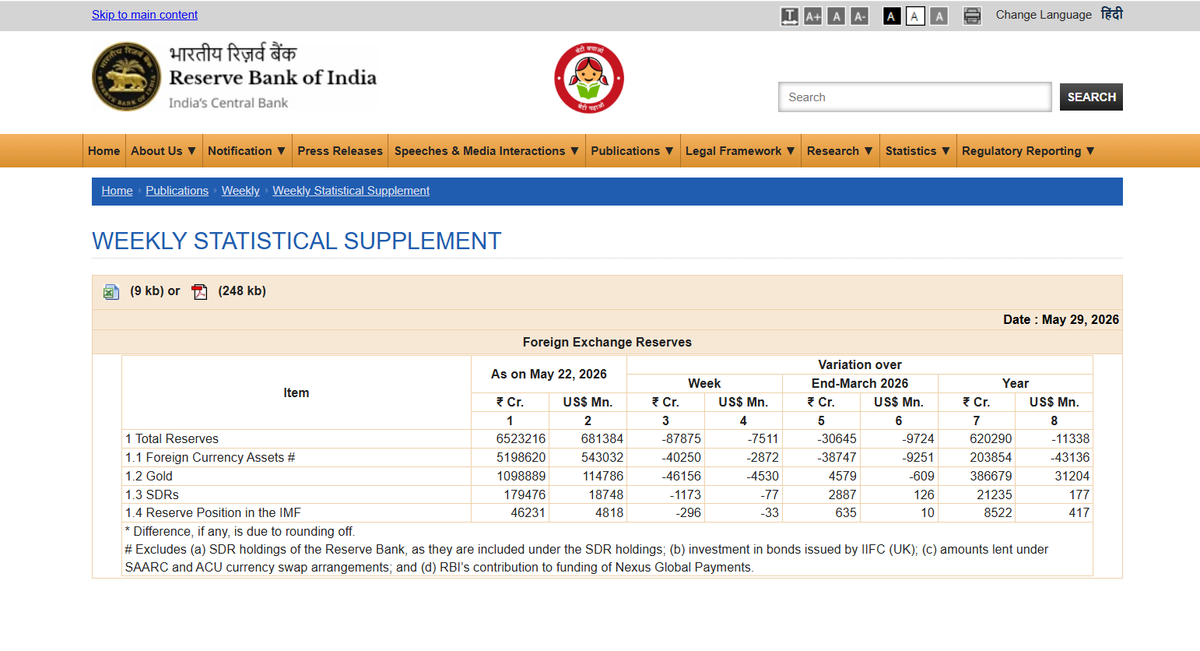1200x651 pixels.
Task: Reset font size with normal A icon
Action: coord(836,16)
